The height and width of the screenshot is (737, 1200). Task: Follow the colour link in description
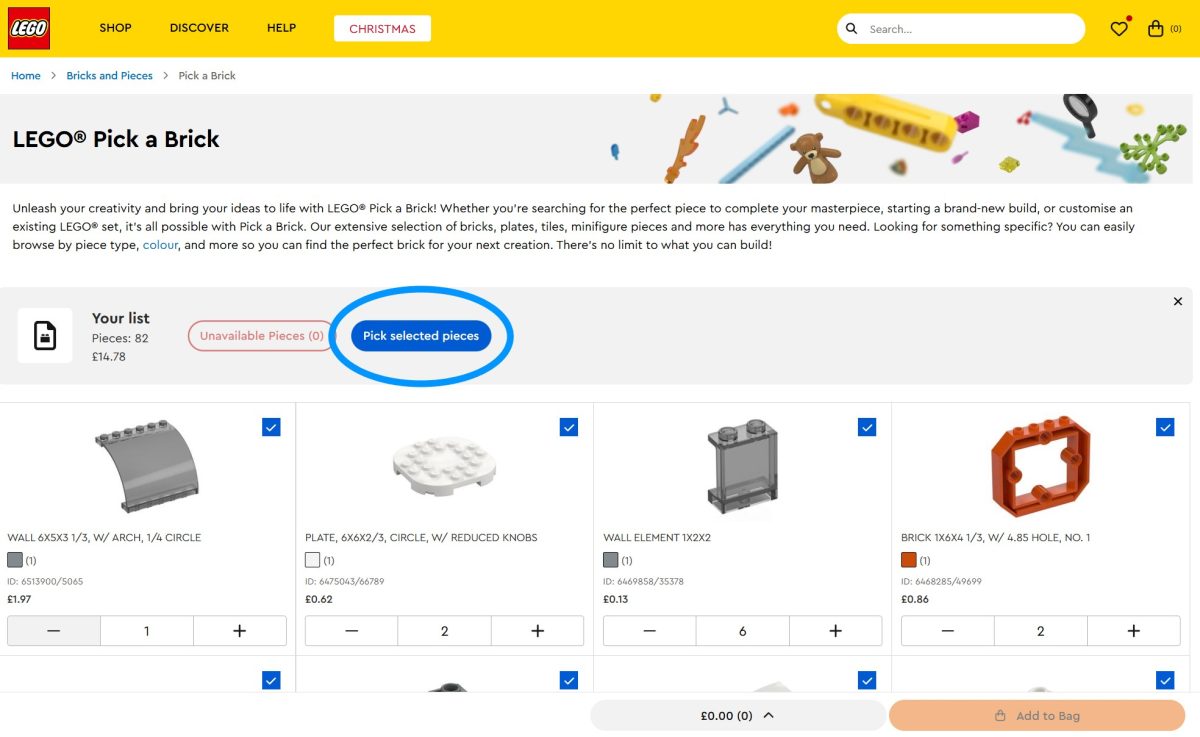(160, 245)
